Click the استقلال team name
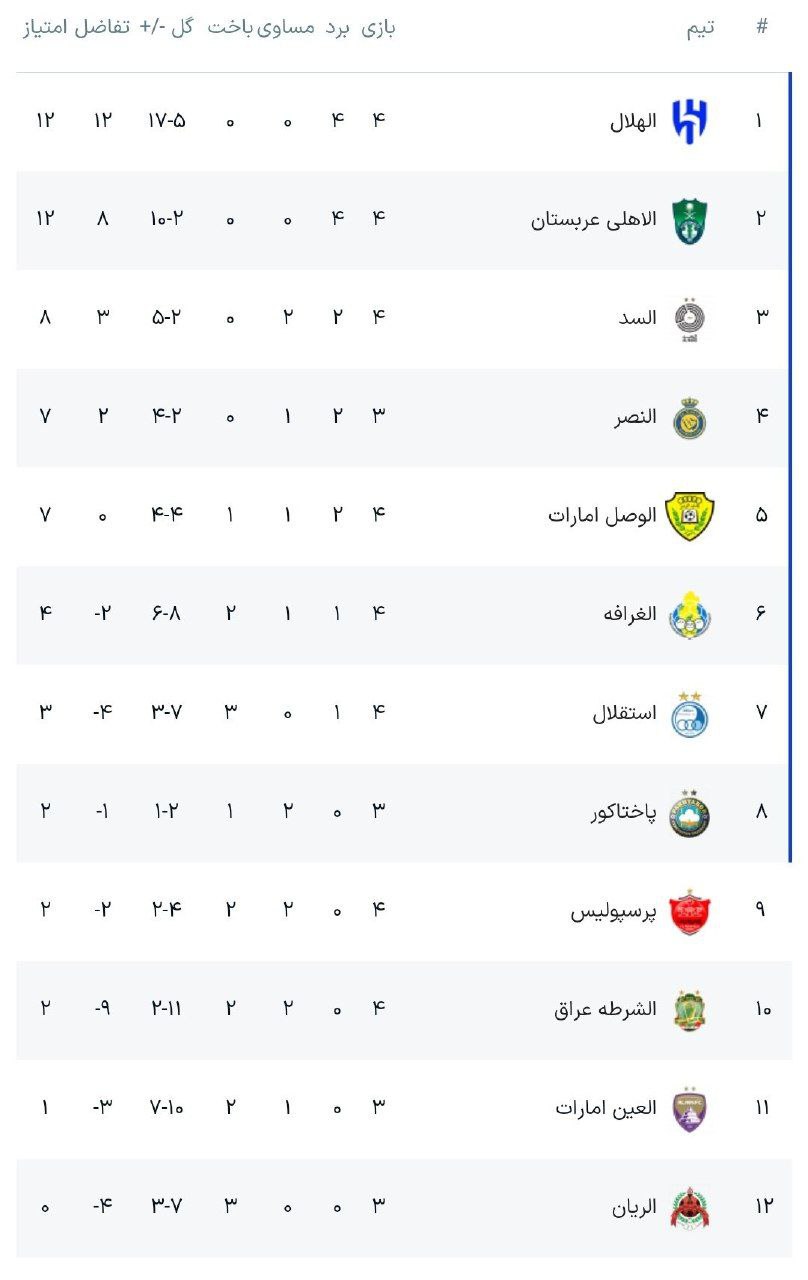 [625, 714]
